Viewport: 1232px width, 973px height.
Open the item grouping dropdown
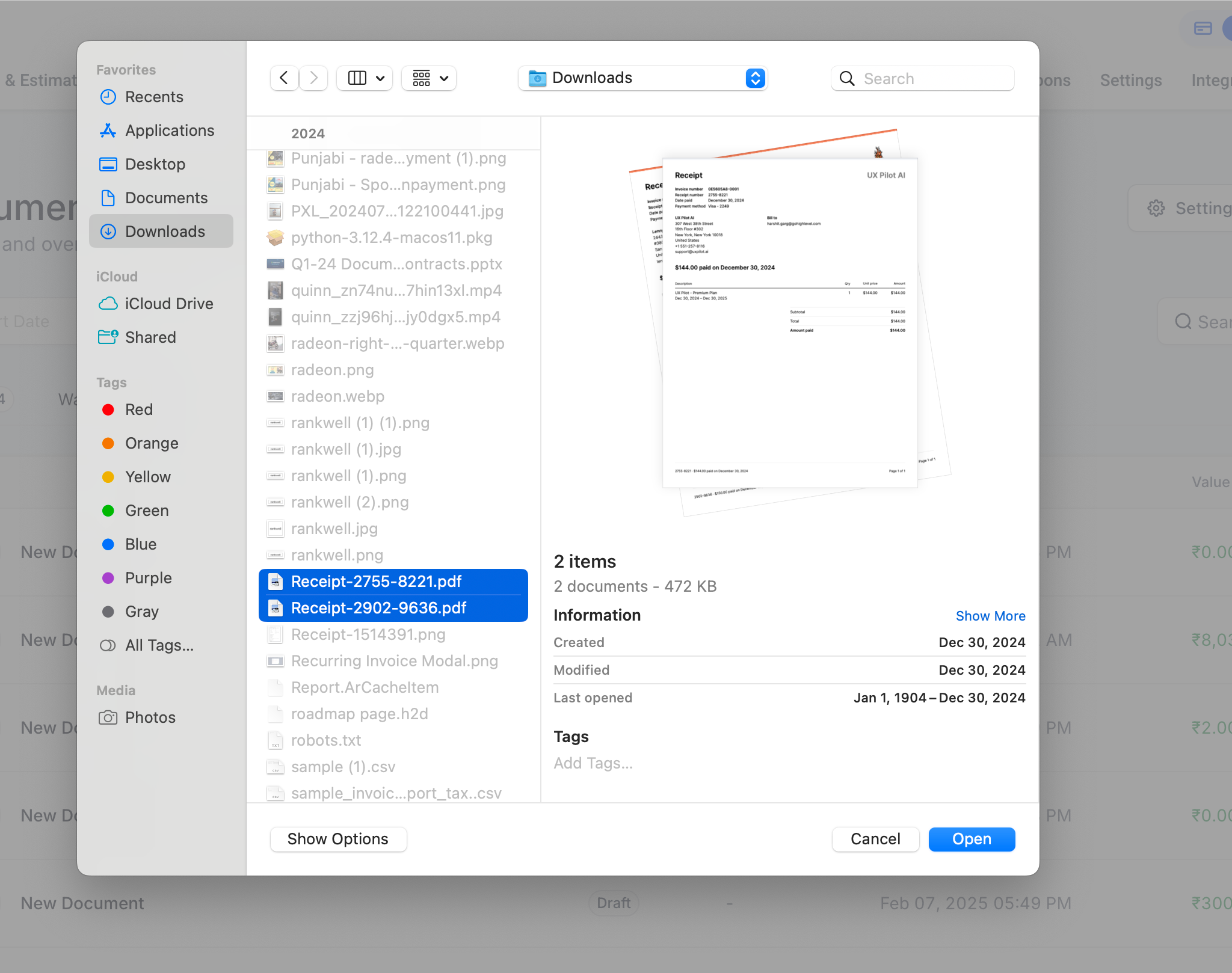(429, 78)
